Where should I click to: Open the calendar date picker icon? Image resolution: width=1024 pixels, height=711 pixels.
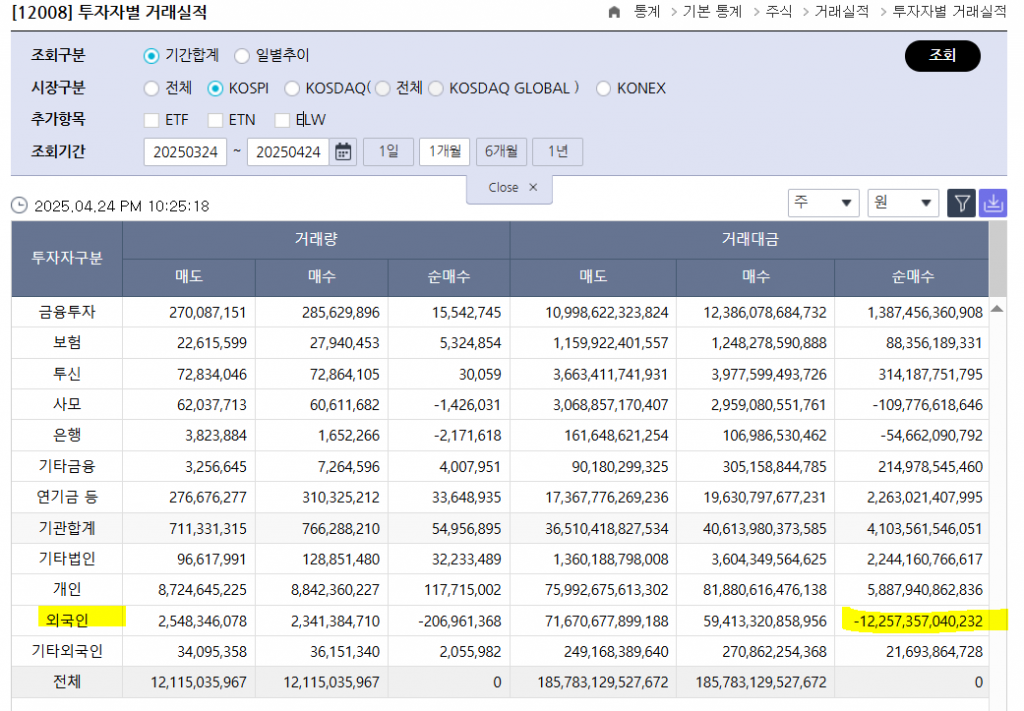343,152
